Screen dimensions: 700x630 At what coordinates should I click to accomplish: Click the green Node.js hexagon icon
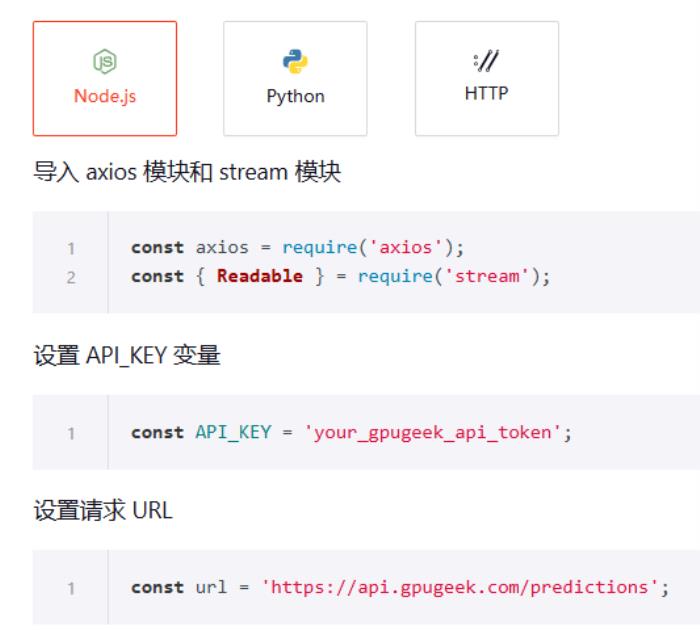pyautogui.click(x=105, y=61)
